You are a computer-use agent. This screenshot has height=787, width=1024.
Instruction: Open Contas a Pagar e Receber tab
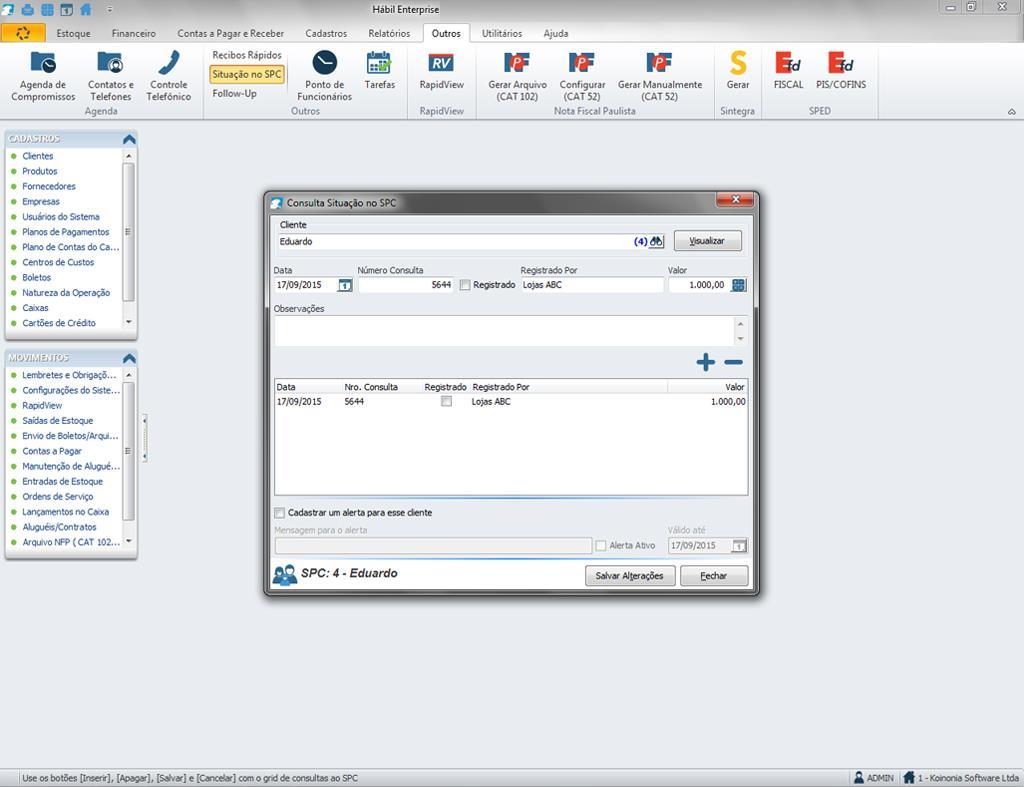[x=231, y=33]
